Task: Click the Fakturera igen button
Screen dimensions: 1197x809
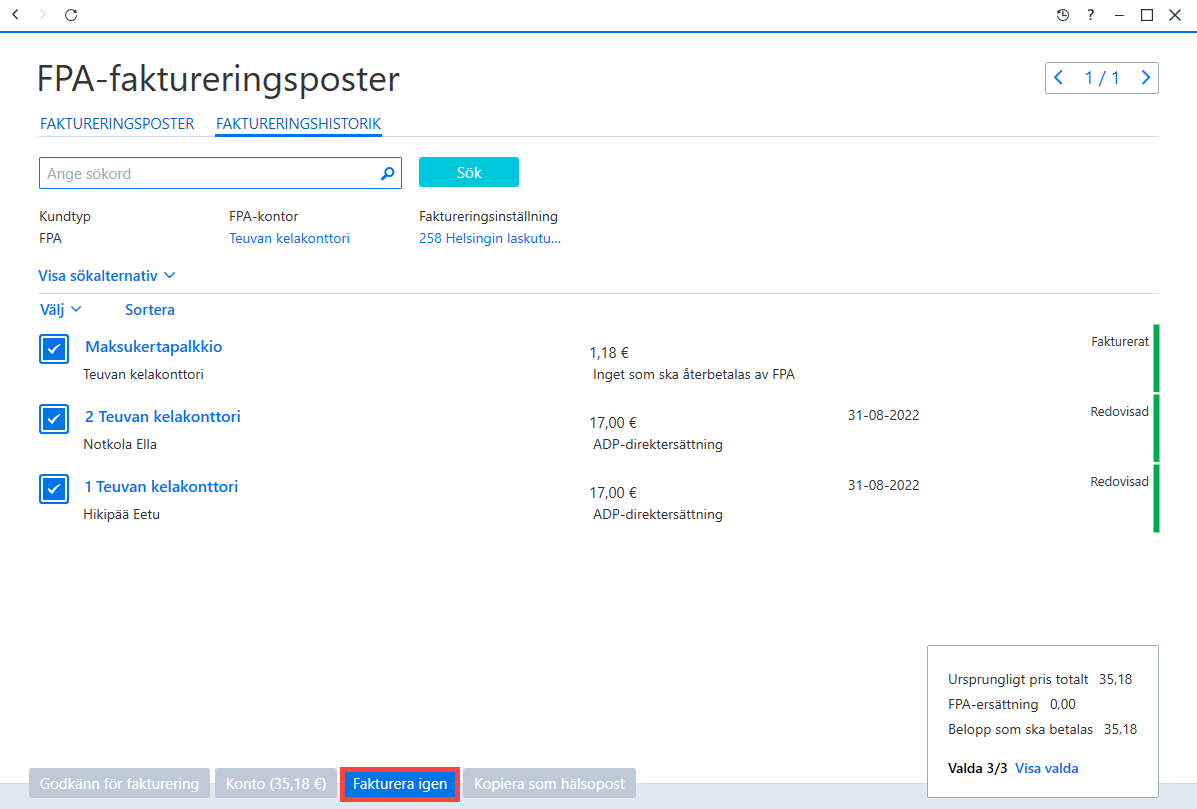Action: (400, 784)
